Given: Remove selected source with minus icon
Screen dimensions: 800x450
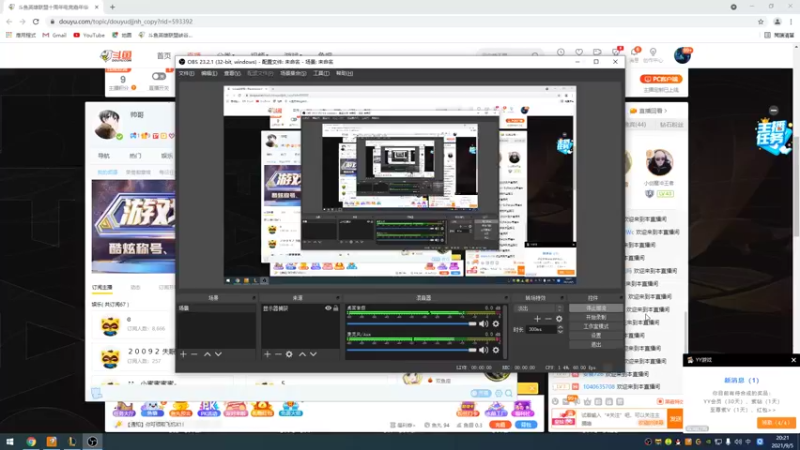Looking at the screenshot, I should click(x=278, y=354).
